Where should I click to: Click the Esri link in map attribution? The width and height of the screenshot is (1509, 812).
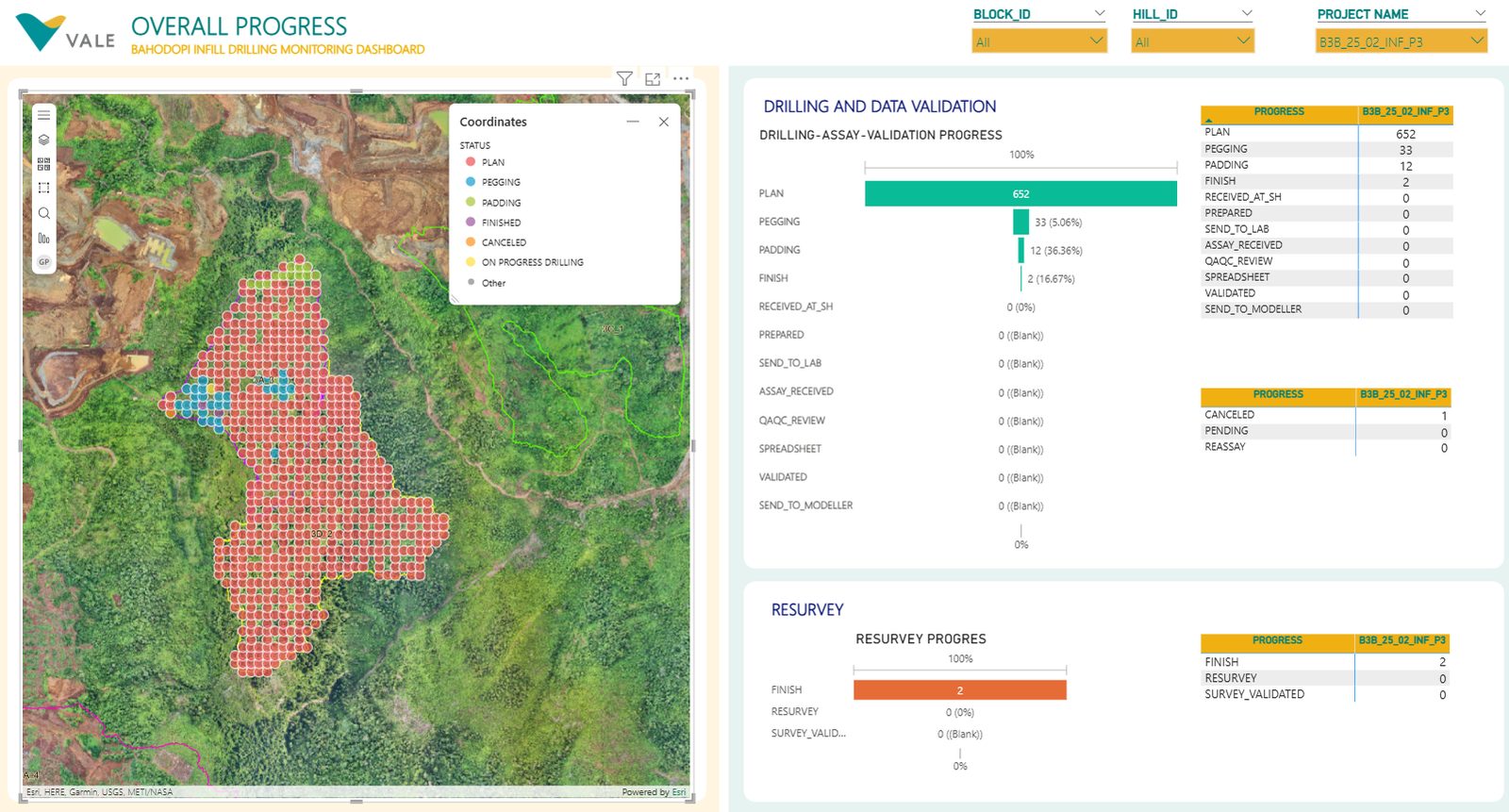679,792
